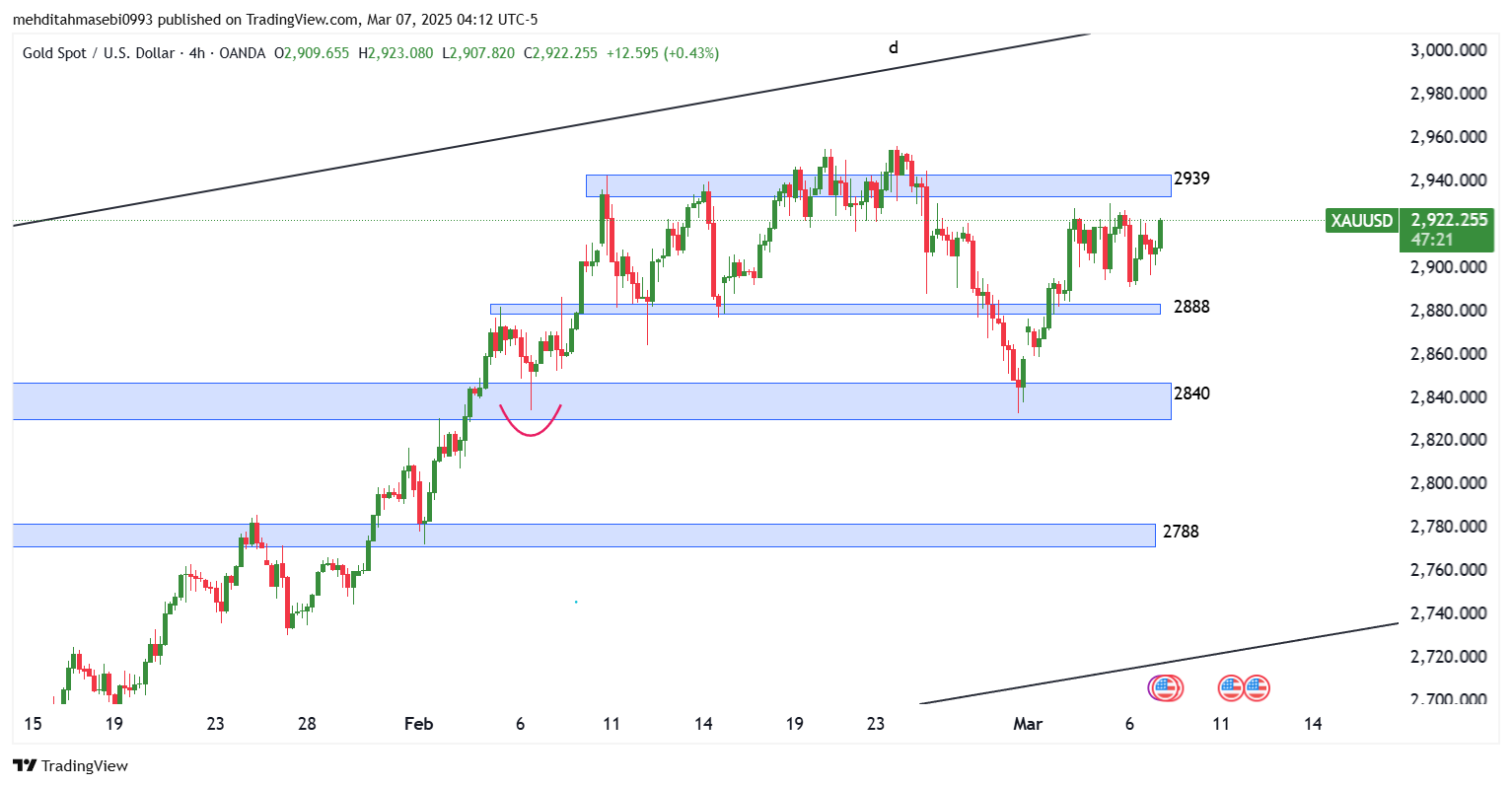Click the Gold Spot / U.S. Dollar title
1512x787 pixels.
click(99, 53)
